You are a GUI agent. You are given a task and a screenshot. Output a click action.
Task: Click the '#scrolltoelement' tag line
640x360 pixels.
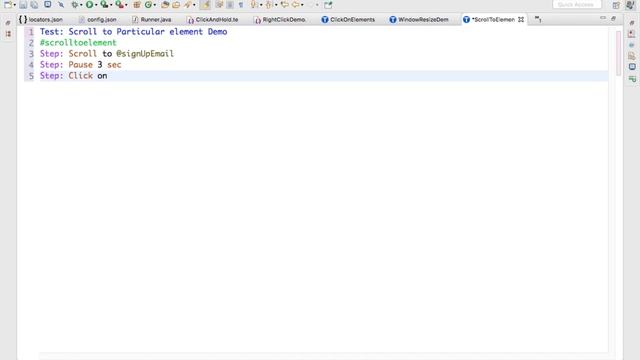pyautogui.click(x=78, y=43)
